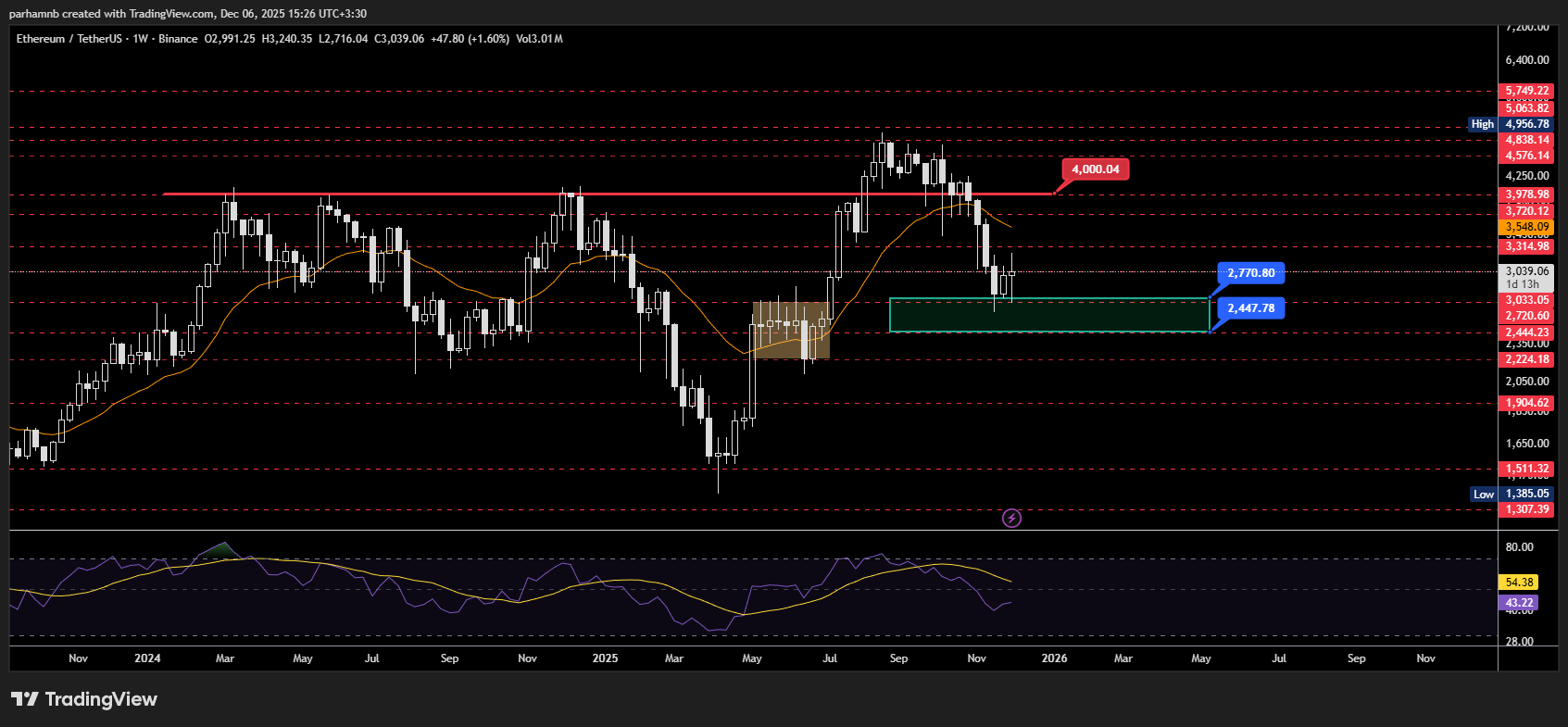Click the purple lightning bolt event icon
Screen dimensions: 1568x727
(1011, 518)
